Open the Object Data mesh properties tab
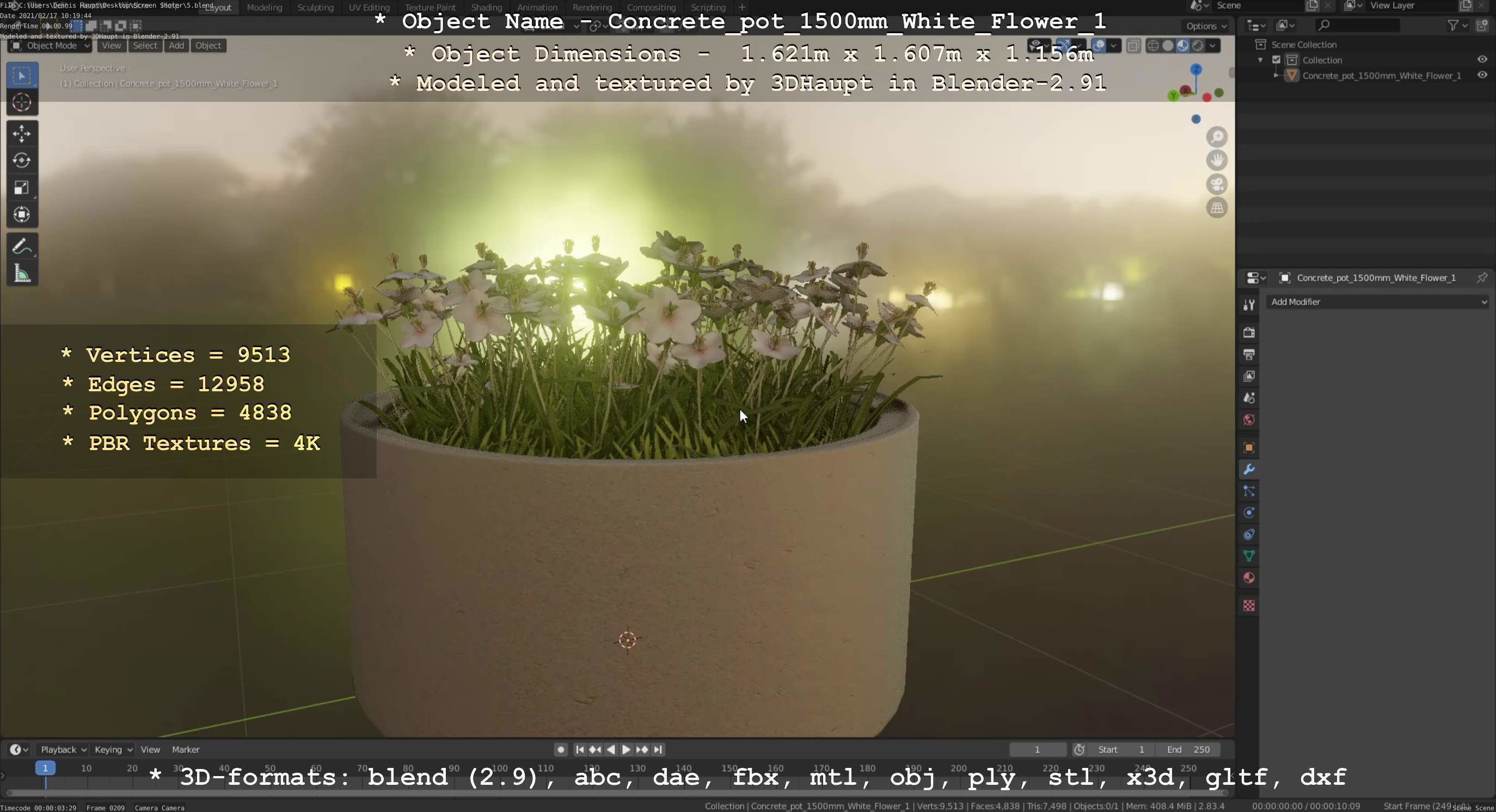This screenshot has width=1496, height=812. coord(1249,556)
